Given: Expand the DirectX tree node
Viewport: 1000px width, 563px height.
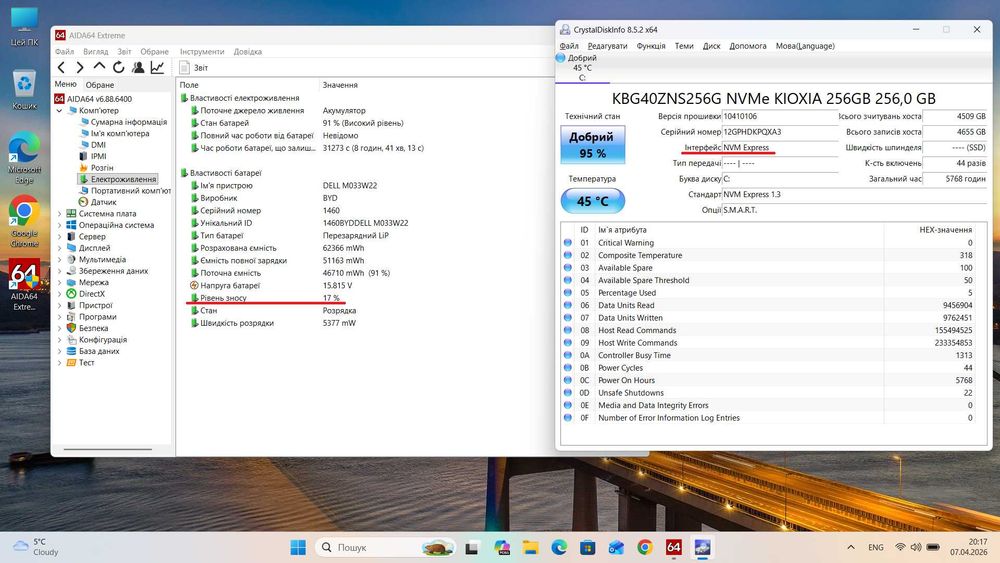Looking at the screenshot, I should click(59, 294).
